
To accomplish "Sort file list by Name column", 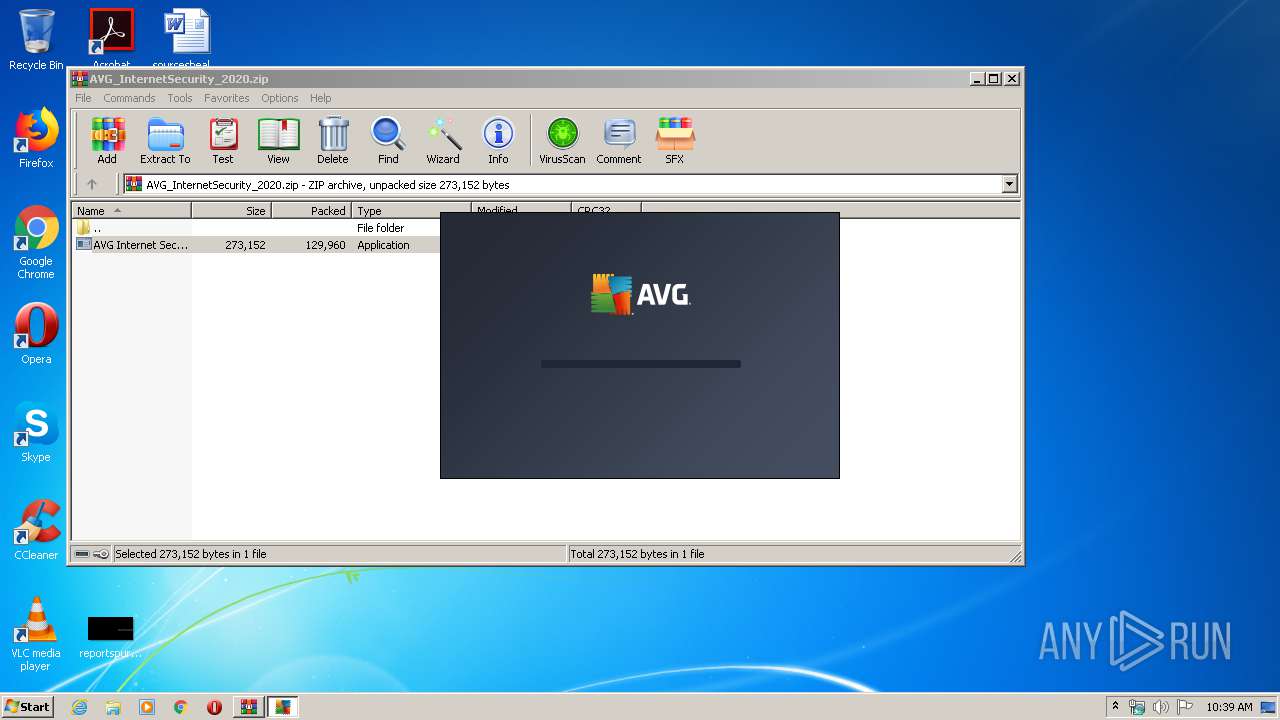I will [132, 211].
